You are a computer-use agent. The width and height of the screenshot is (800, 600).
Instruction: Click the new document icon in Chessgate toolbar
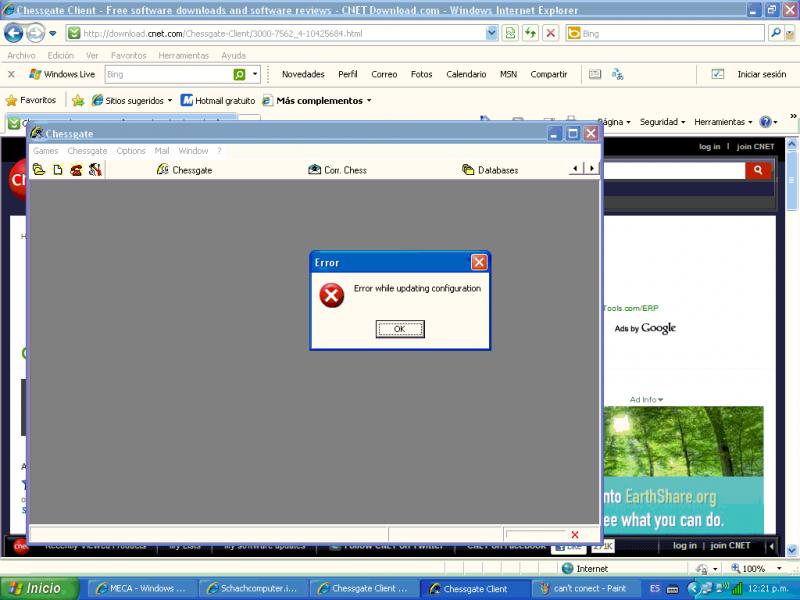click(x=58, y=170)
